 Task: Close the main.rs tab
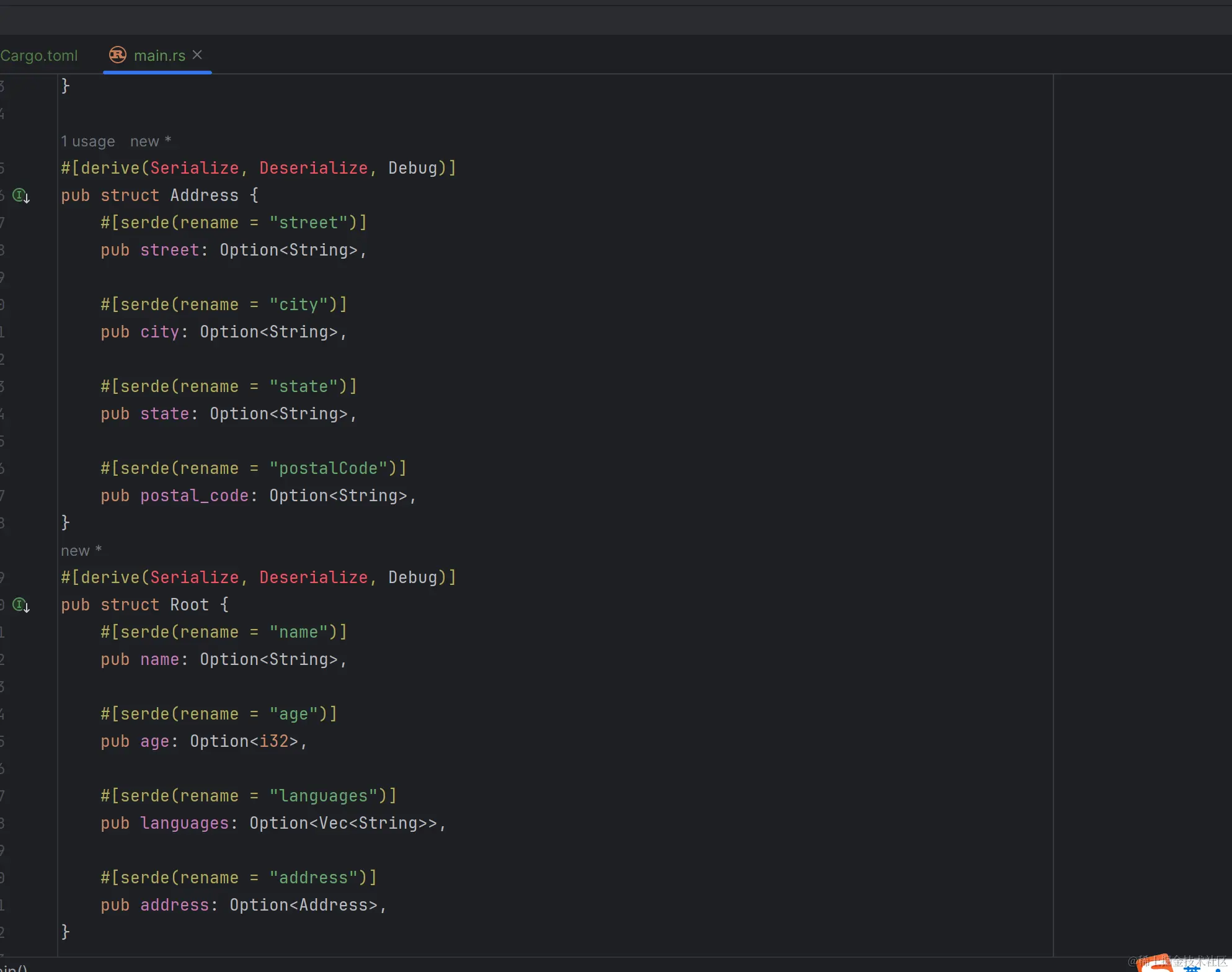197,55
